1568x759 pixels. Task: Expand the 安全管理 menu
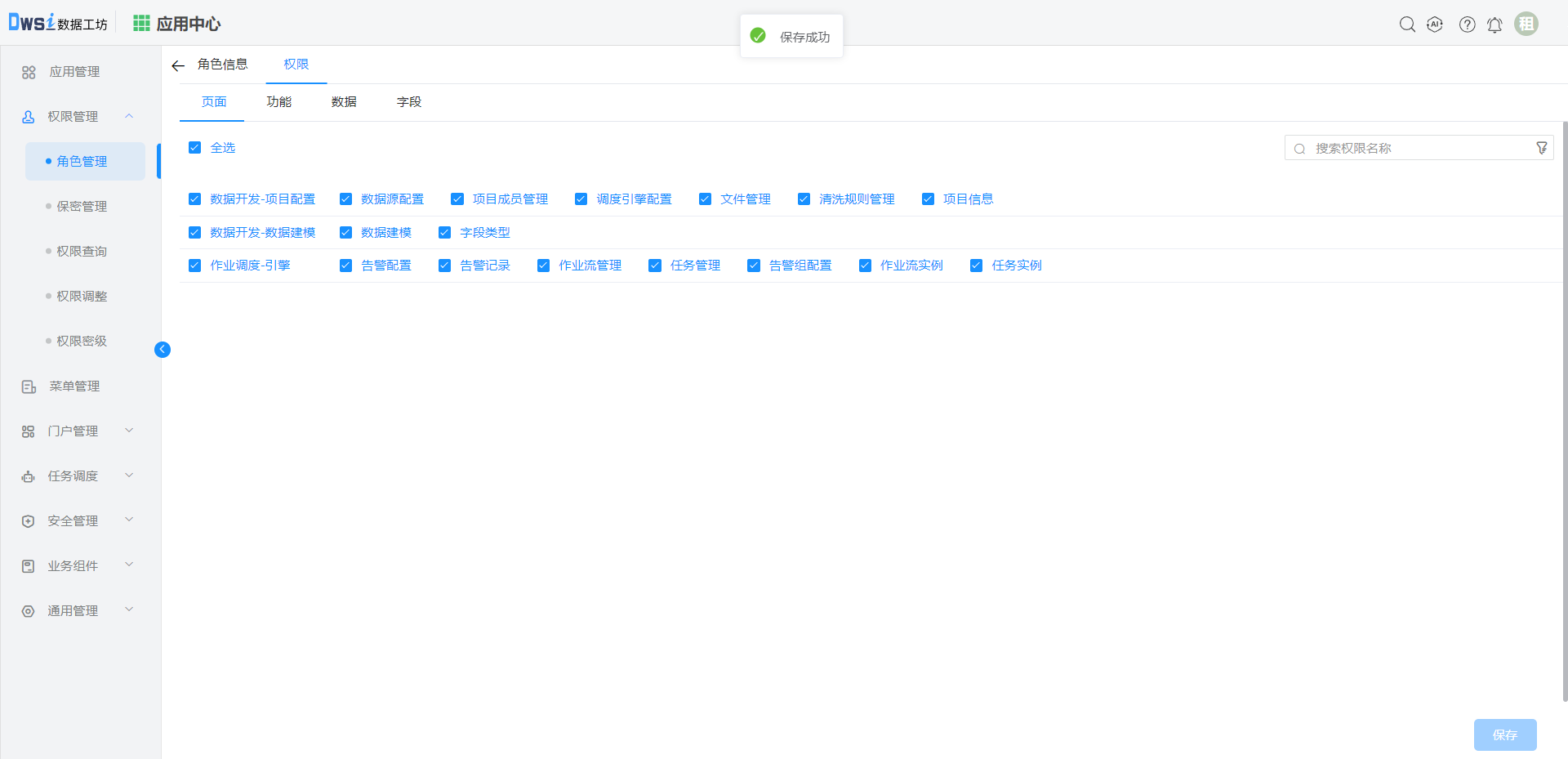pos(129,520)
